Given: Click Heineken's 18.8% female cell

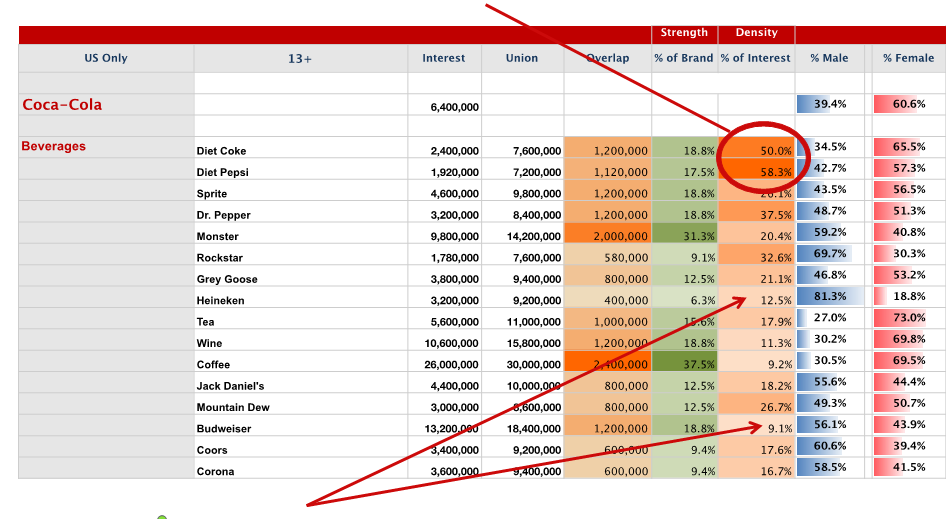Looking at the screenshot, I should (x=908, y=296).
